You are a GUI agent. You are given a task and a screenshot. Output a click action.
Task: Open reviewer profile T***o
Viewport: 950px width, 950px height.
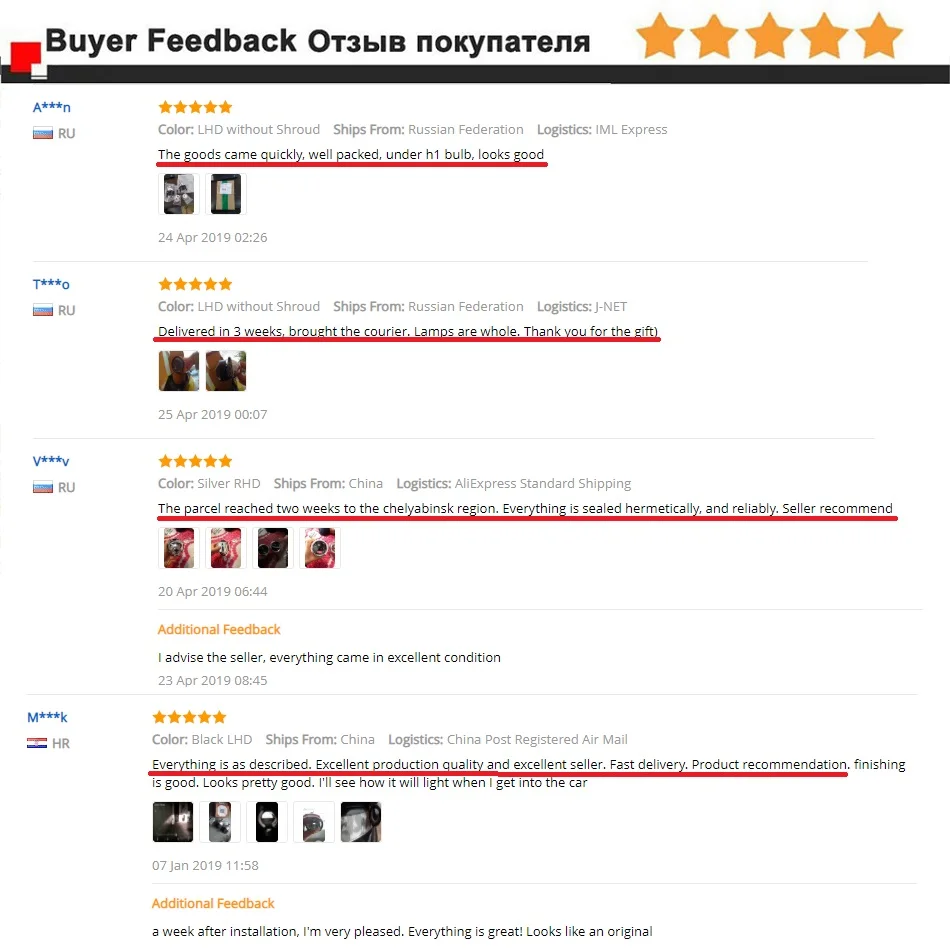[51, 284]
